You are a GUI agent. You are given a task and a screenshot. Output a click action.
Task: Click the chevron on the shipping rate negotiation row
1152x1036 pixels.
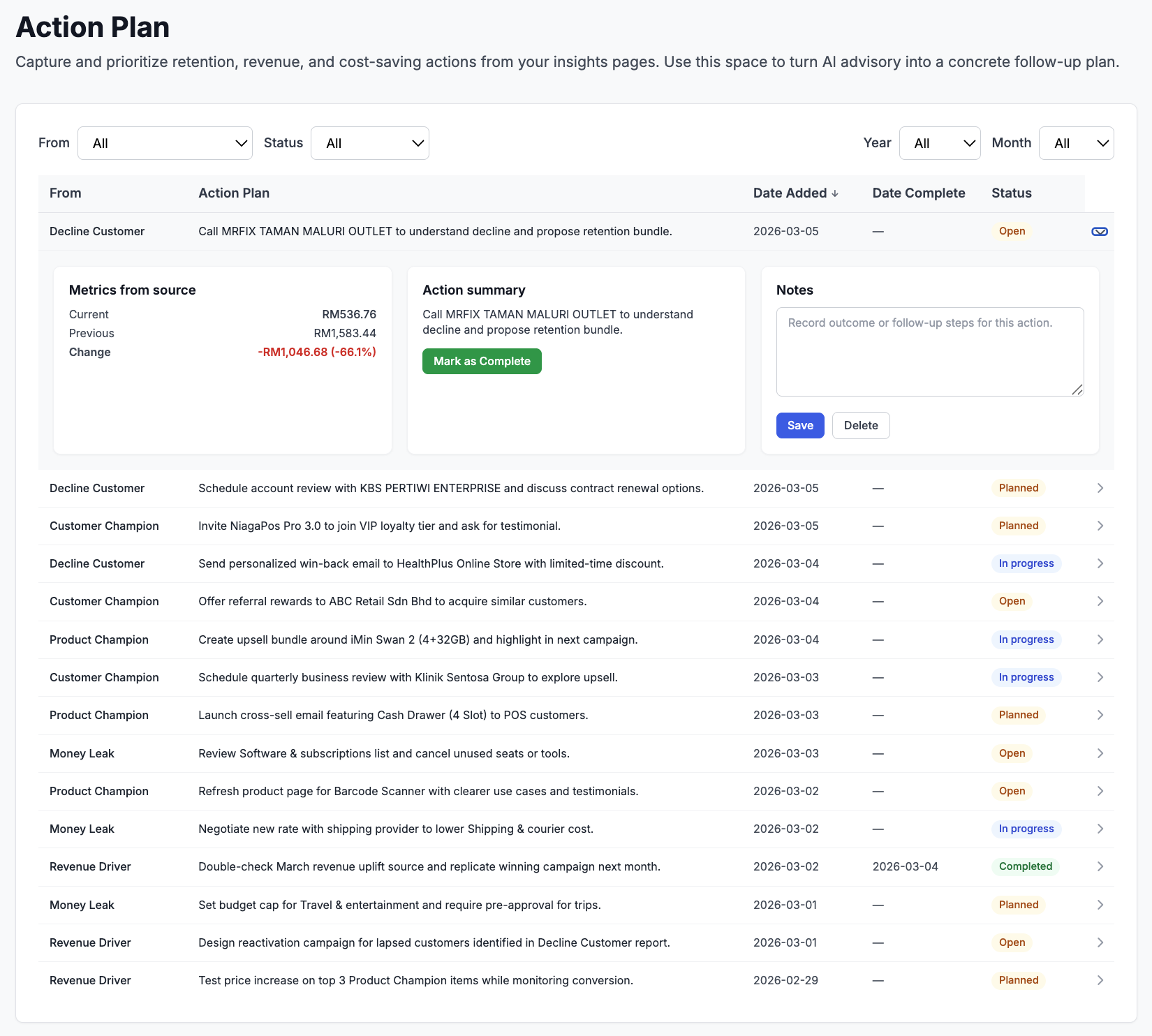1100,829
